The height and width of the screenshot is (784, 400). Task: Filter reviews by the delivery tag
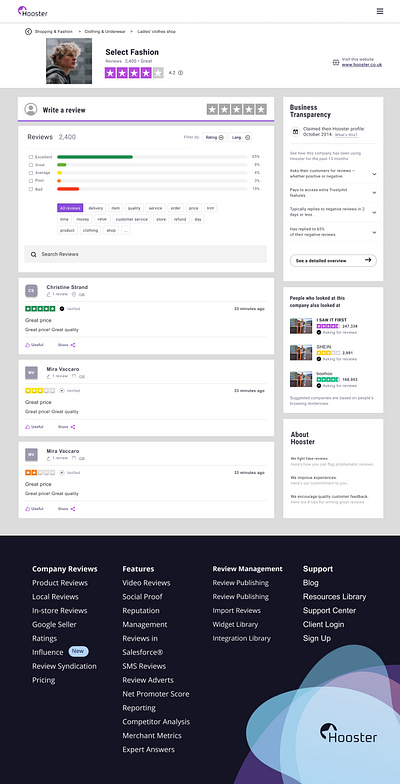(96, 208)
